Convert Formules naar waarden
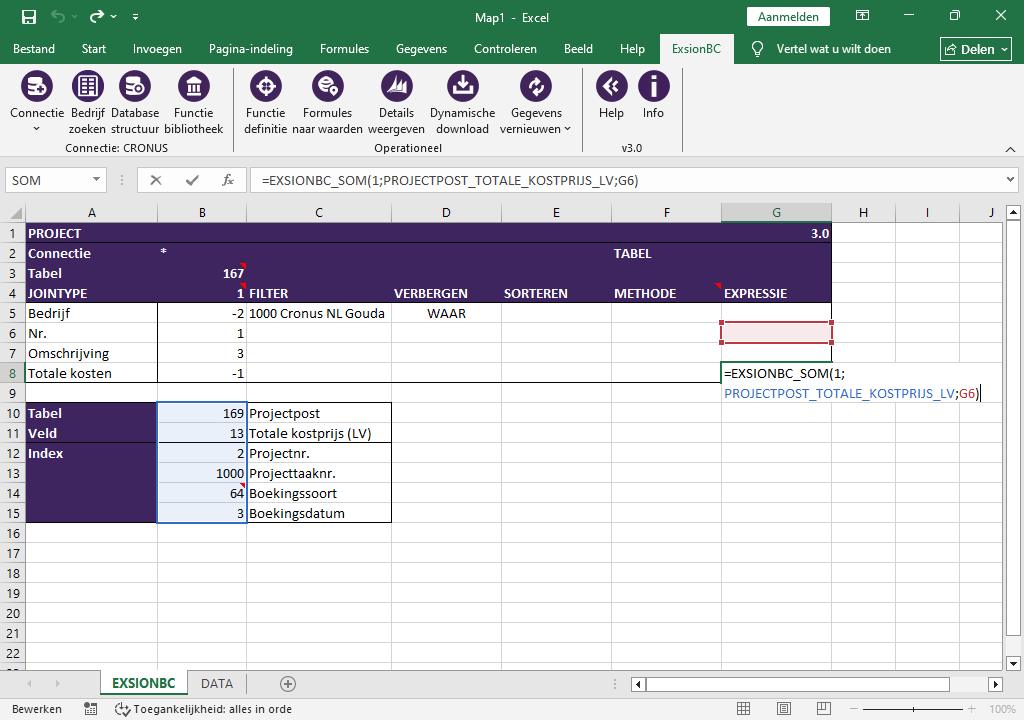1024x720 pixels. tap(327, 86)
